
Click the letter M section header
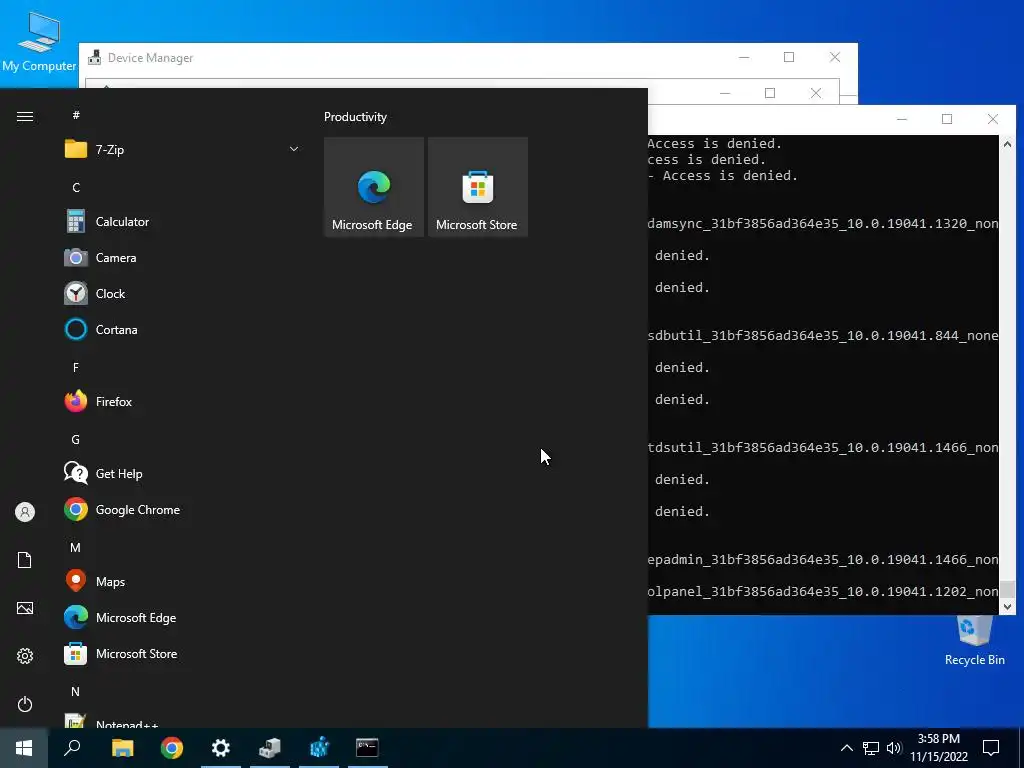76,547
